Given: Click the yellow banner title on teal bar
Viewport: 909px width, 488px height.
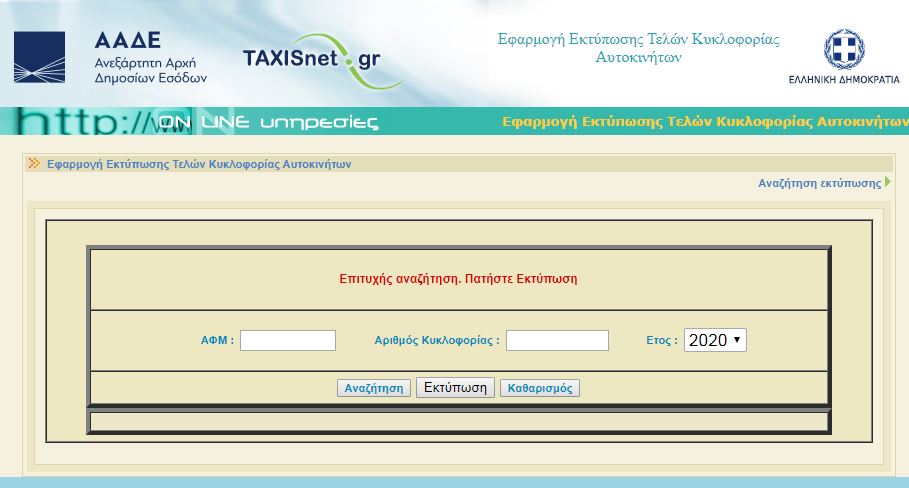Looking at the screenshot, I should point(704,122).
